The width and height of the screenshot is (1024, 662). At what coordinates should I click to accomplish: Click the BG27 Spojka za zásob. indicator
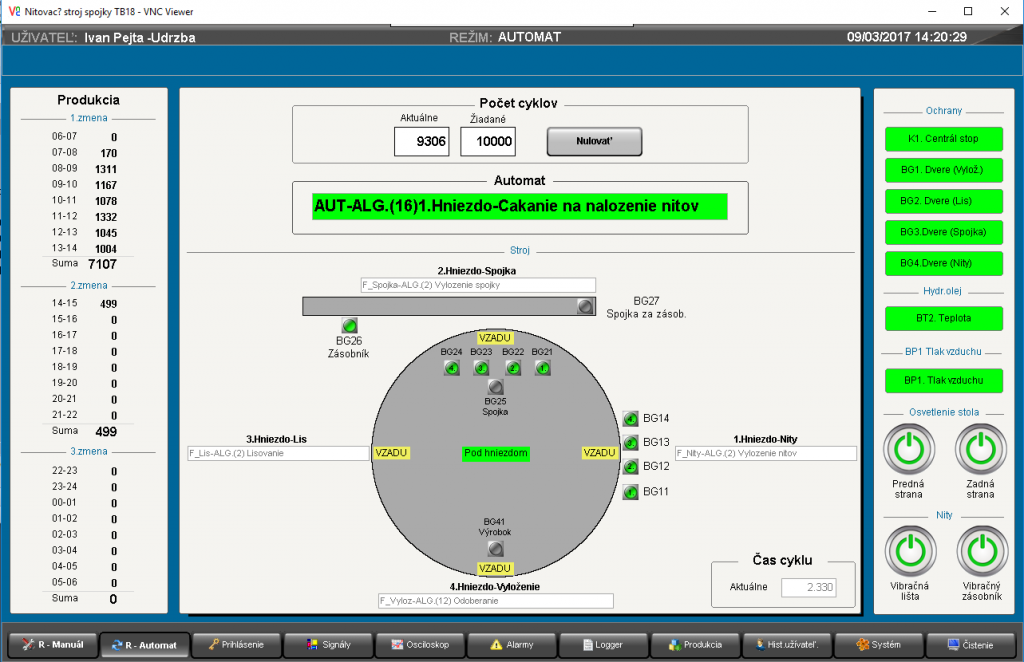click(585, 306)
